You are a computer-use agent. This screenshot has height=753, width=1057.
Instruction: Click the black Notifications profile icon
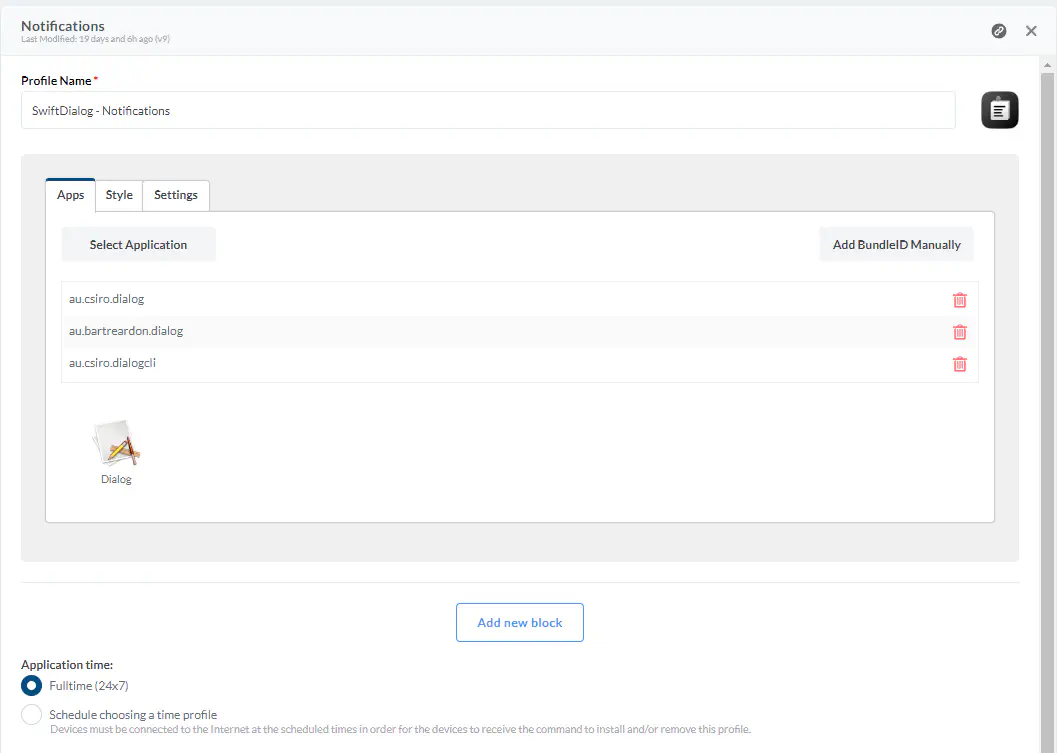[x=999, y=110]
